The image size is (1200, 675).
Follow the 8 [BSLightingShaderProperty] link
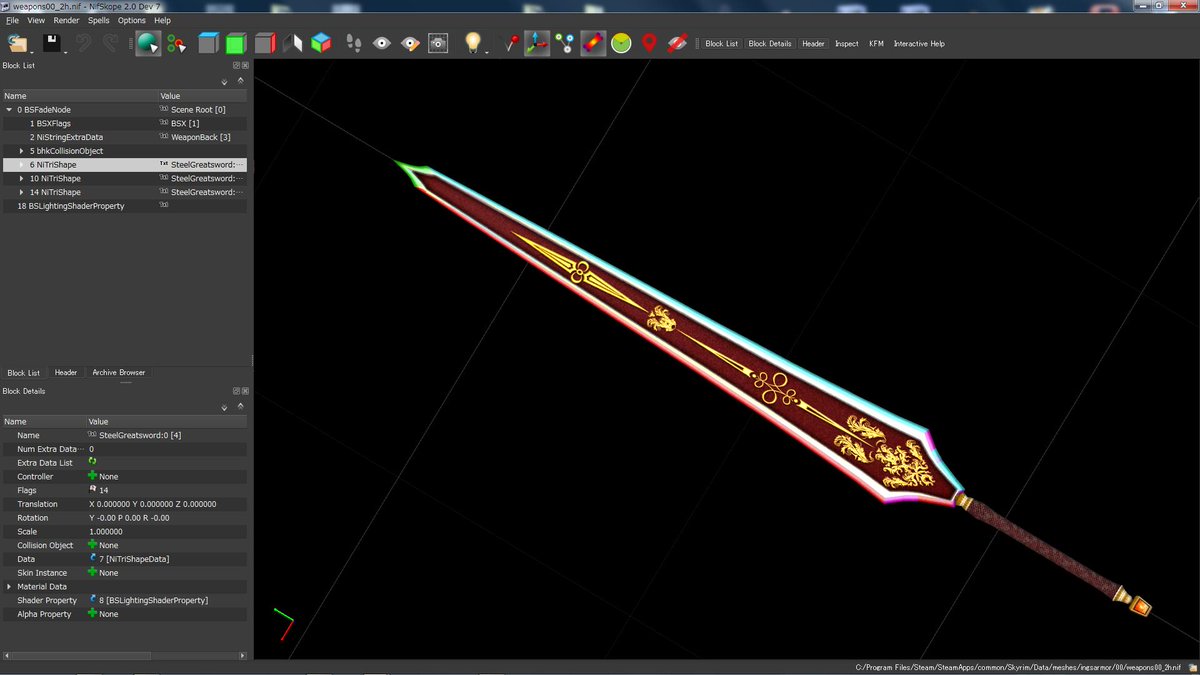tap(153, 600)
